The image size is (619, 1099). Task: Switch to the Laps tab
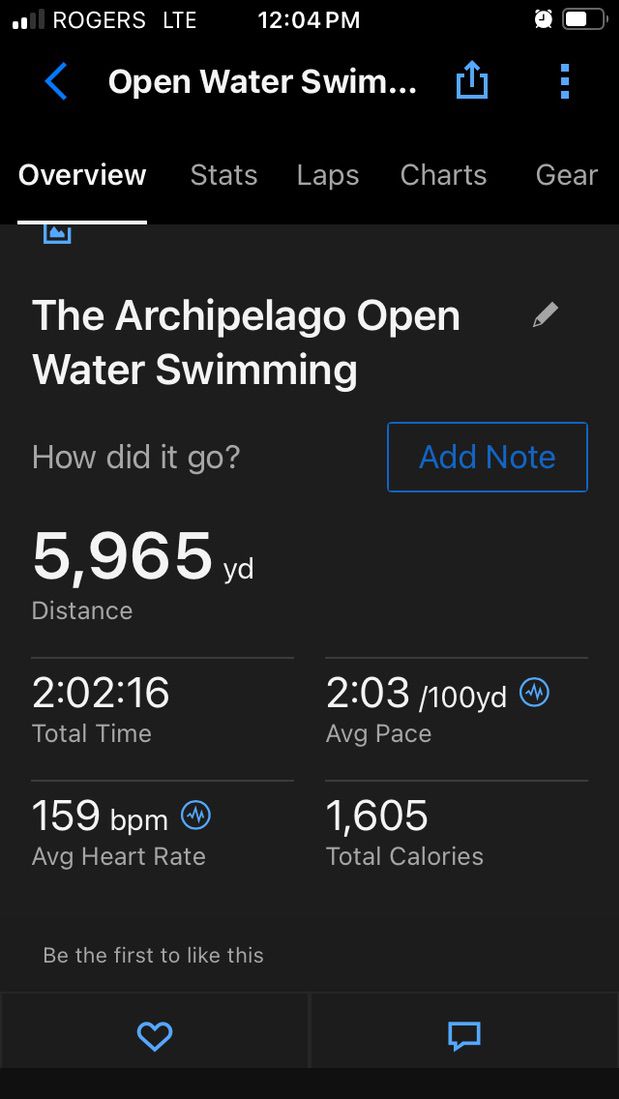[328, 175]
